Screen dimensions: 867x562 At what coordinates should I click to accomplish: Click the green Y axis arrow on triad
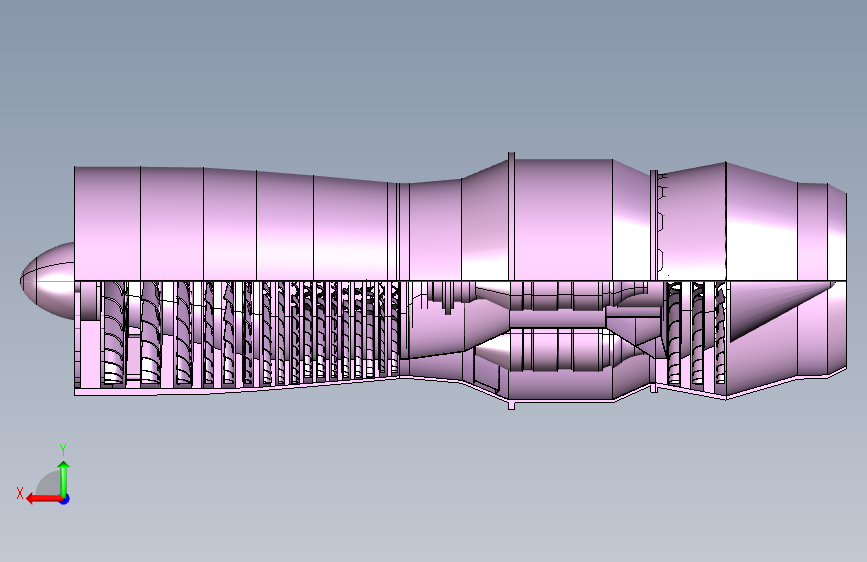coord(64,478)
